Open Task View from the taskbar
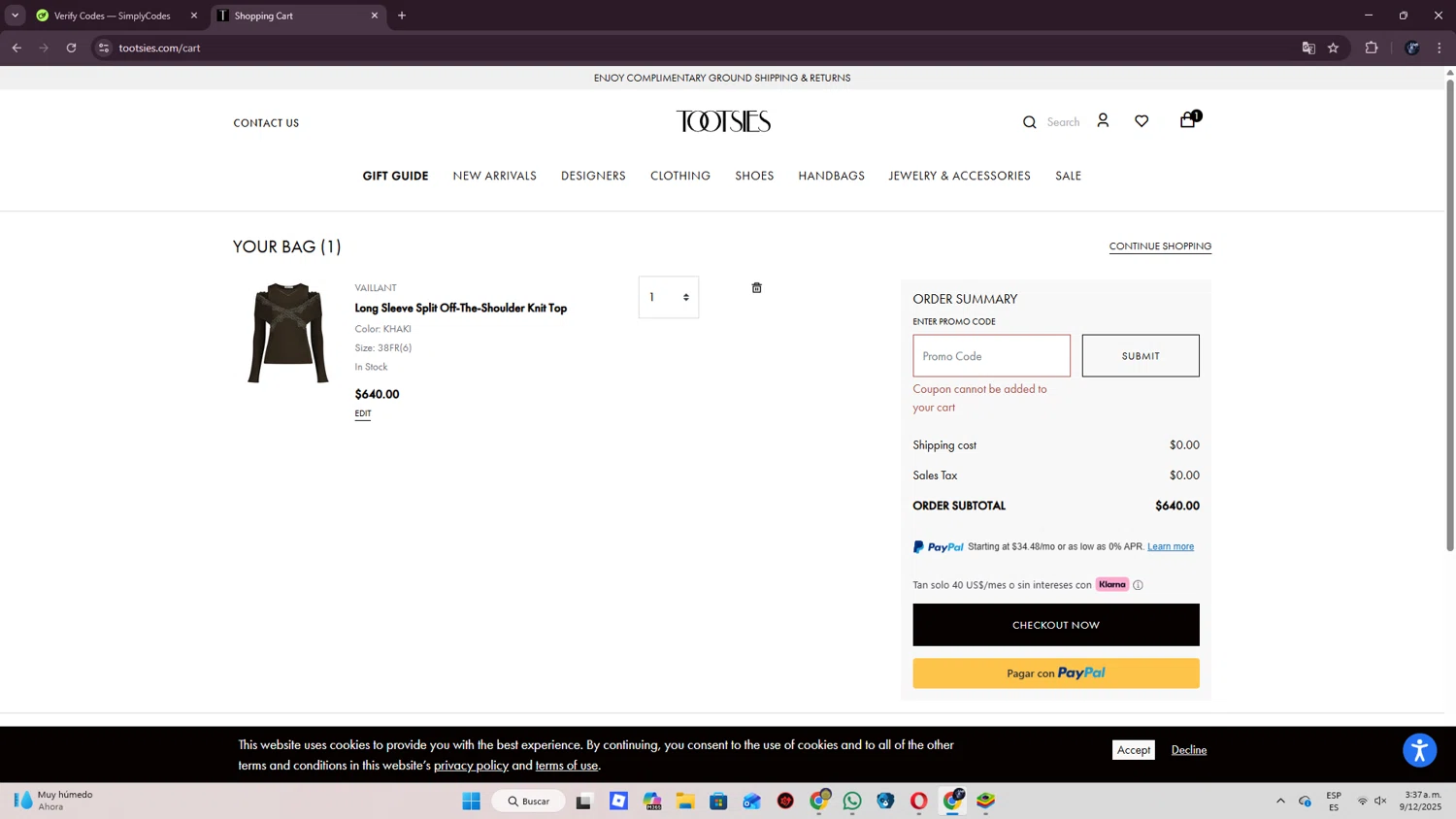1456x819 pixels. pos(583,801)
